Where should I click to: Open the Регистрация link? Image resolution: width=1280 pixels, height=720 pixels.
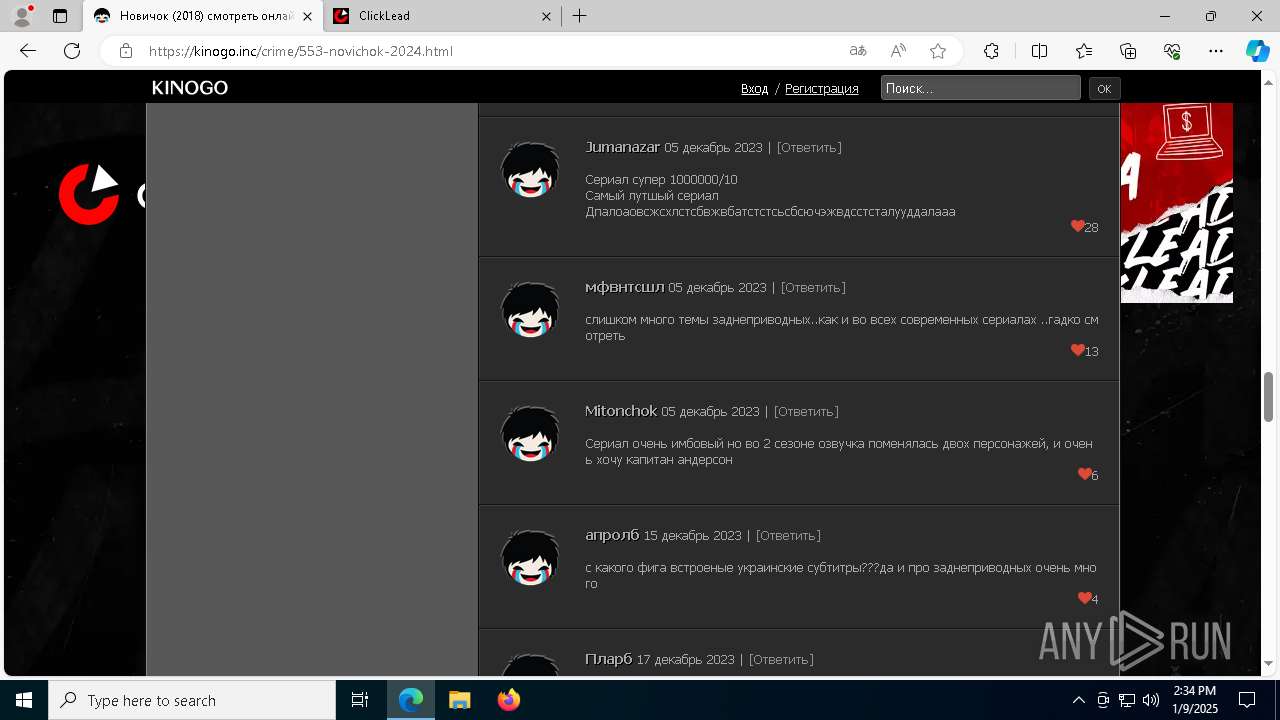click(x=821, y=89)
